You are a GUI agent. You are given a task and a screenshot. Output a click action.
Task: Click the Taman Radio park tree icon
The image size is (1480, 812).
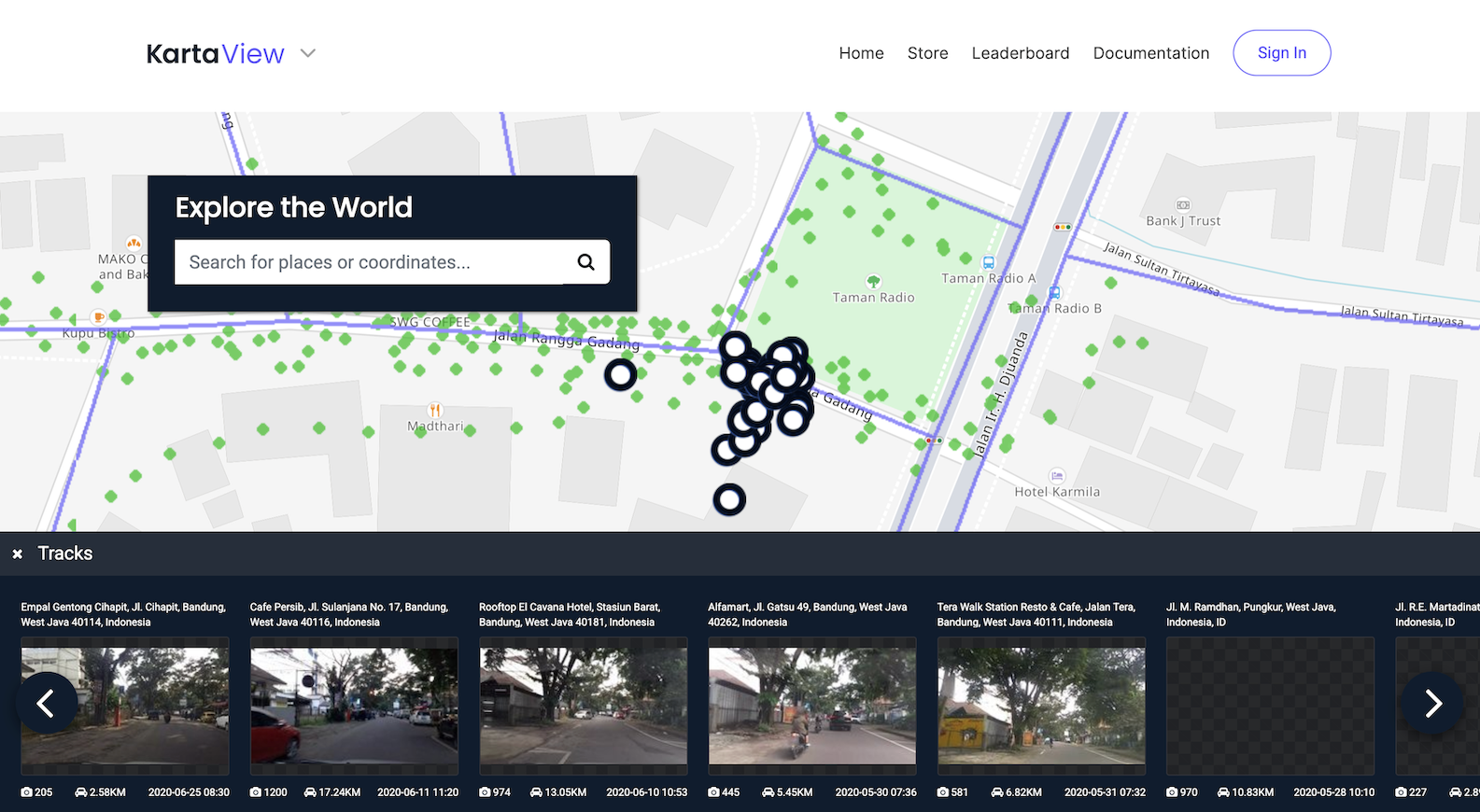873,281
